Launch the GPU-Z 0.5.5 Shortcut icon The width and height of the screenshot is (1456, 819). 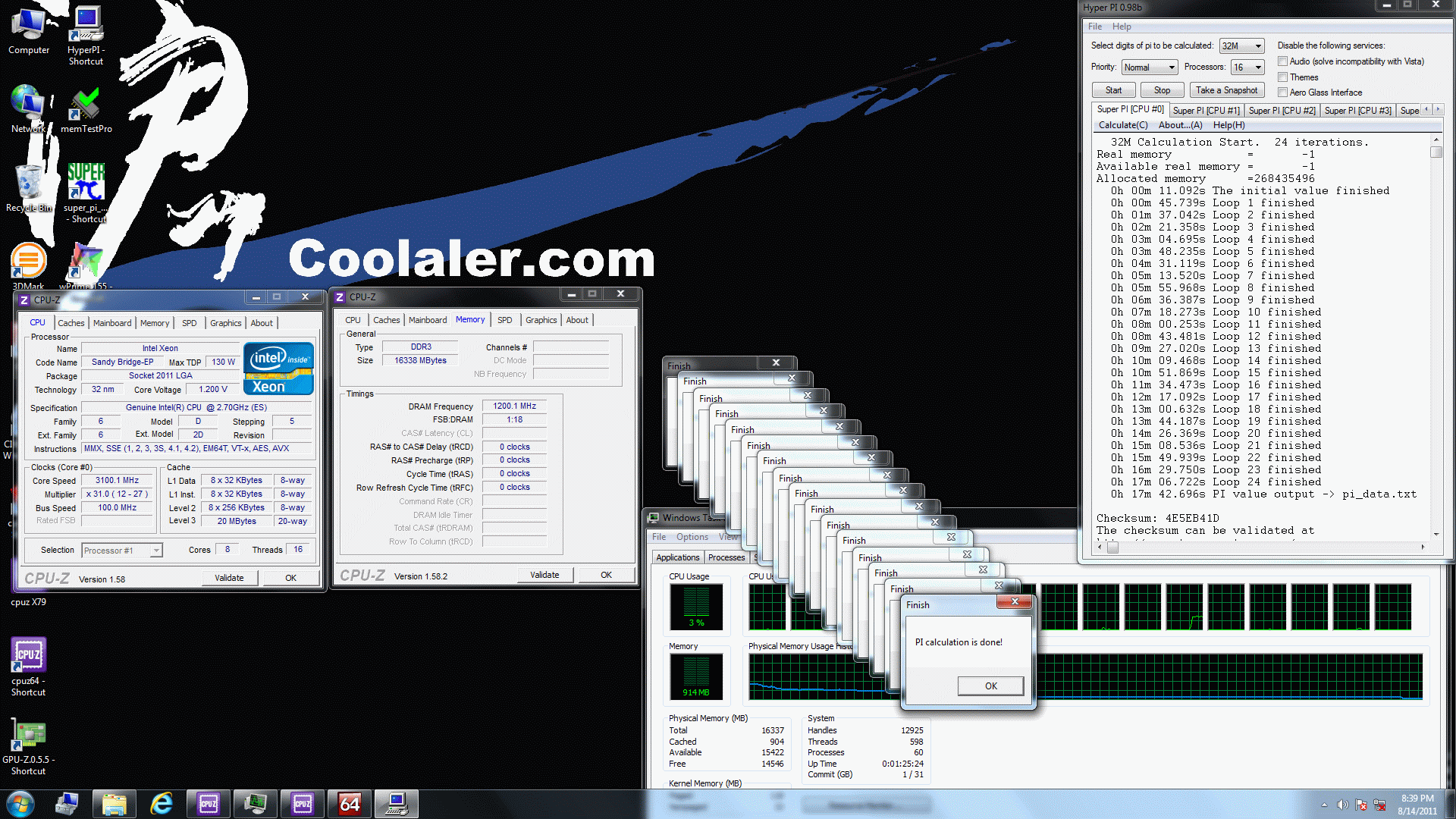click(x=28, y=746)
